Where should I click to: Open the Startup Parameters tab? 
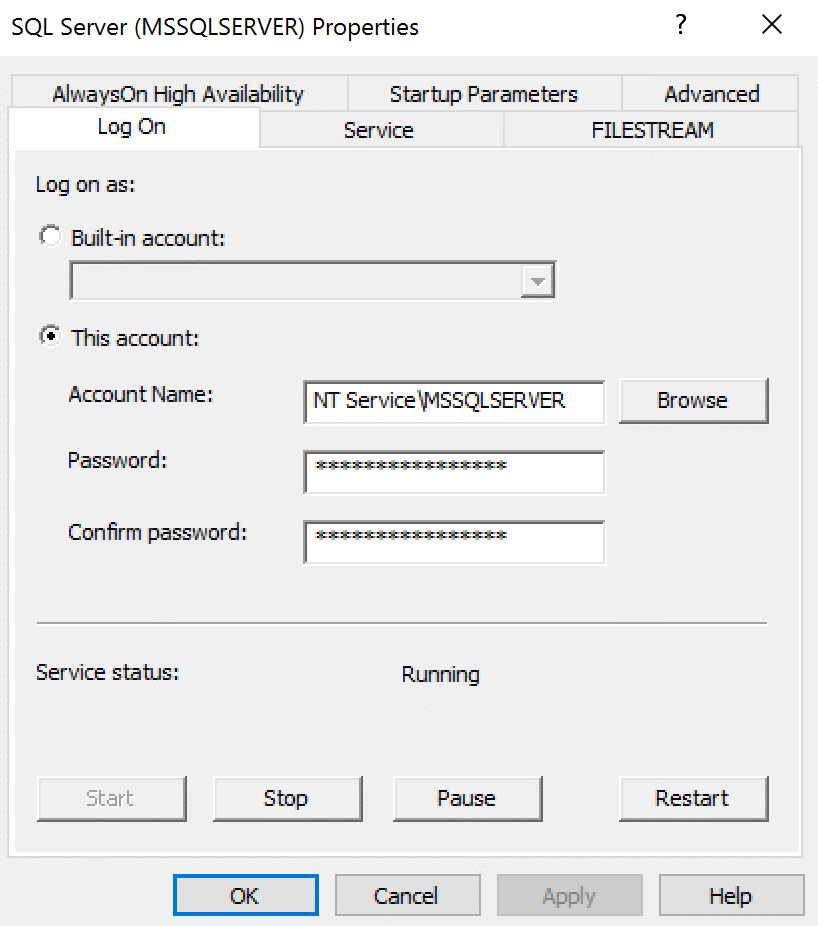pyautogui.click(x=483, y=93)
